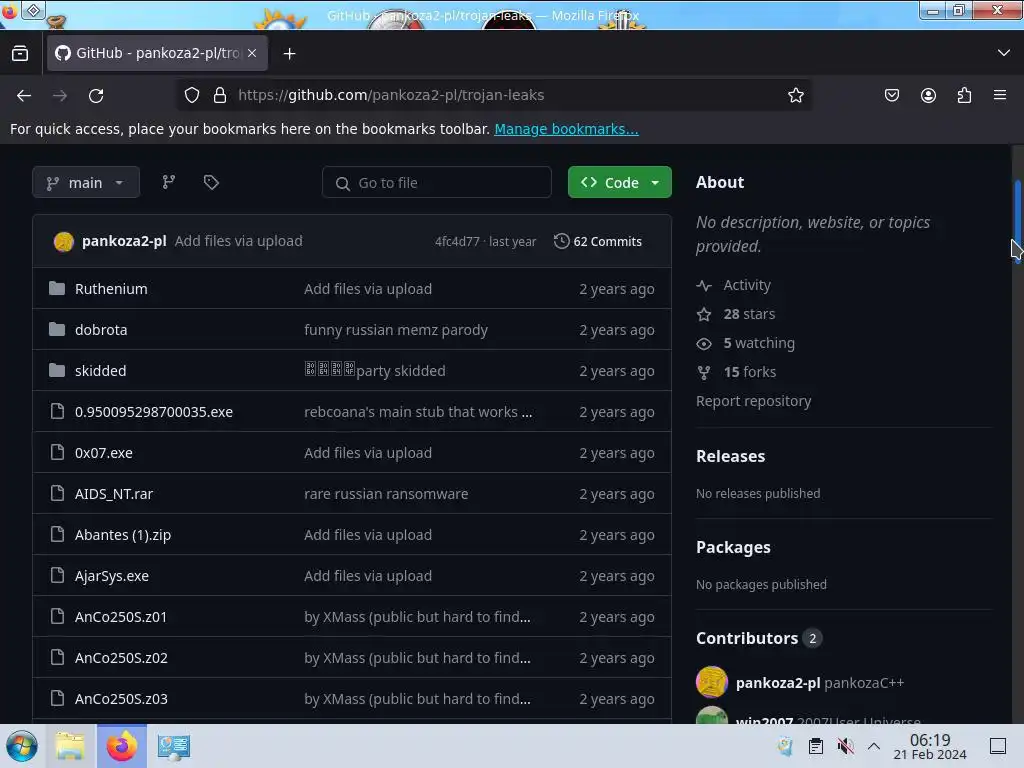This screenshot has height=768, width=1024.
Task: Open the Extensions puzzle icon
Action: point(964,95)
